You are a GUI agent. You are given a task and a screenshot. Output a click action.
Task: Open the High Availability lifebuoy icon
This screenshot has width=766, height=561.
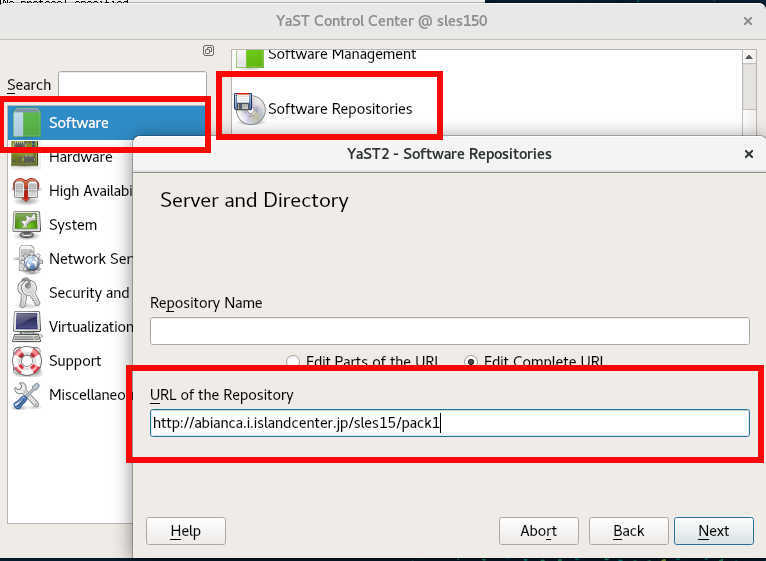(26, 190)
